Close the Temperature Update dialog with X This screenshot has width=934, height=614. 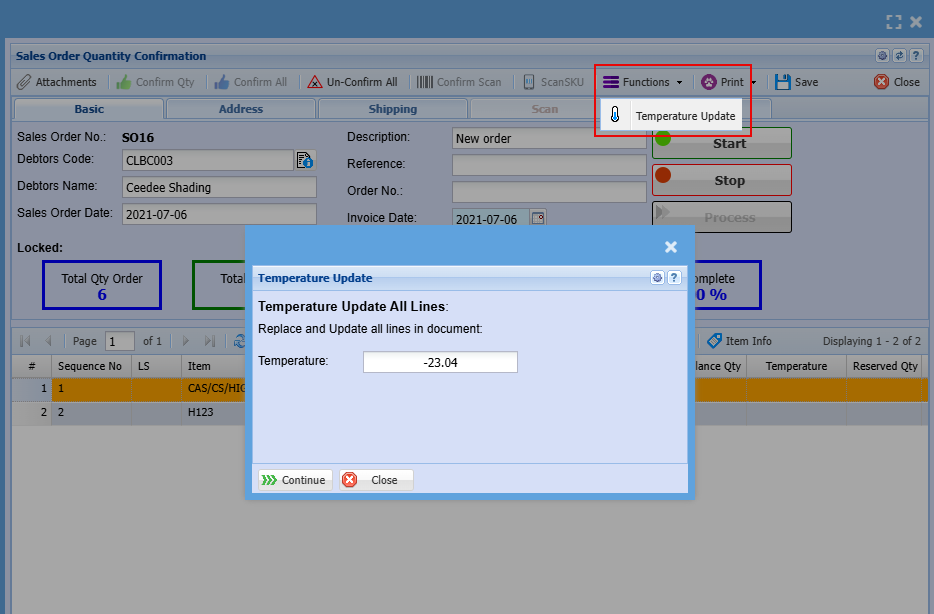pyautogui.click(x=671, y=247)
